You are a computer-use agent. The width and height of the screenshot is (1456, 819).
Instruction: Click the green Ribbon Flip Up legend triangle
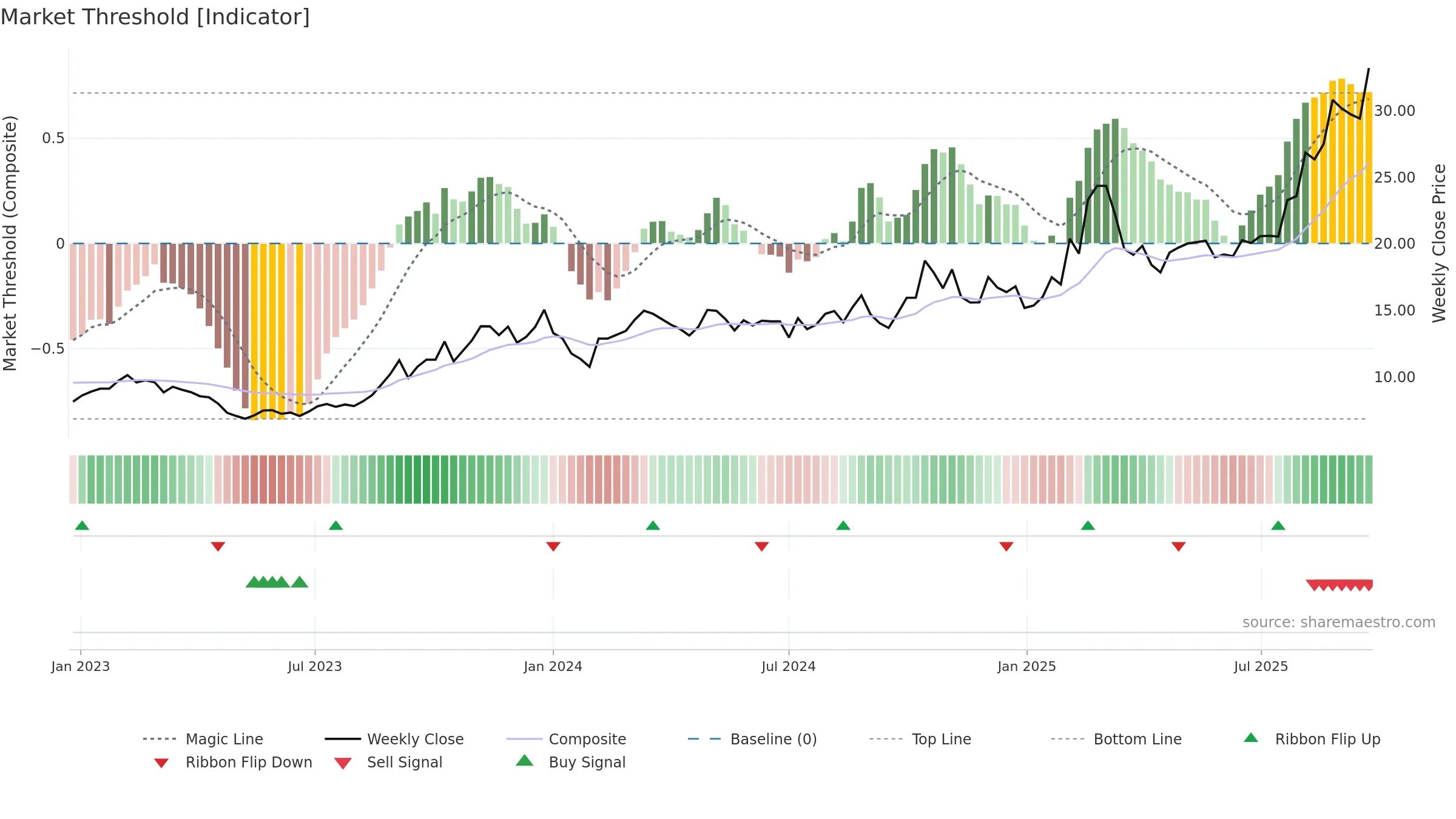coord(1251,738)
